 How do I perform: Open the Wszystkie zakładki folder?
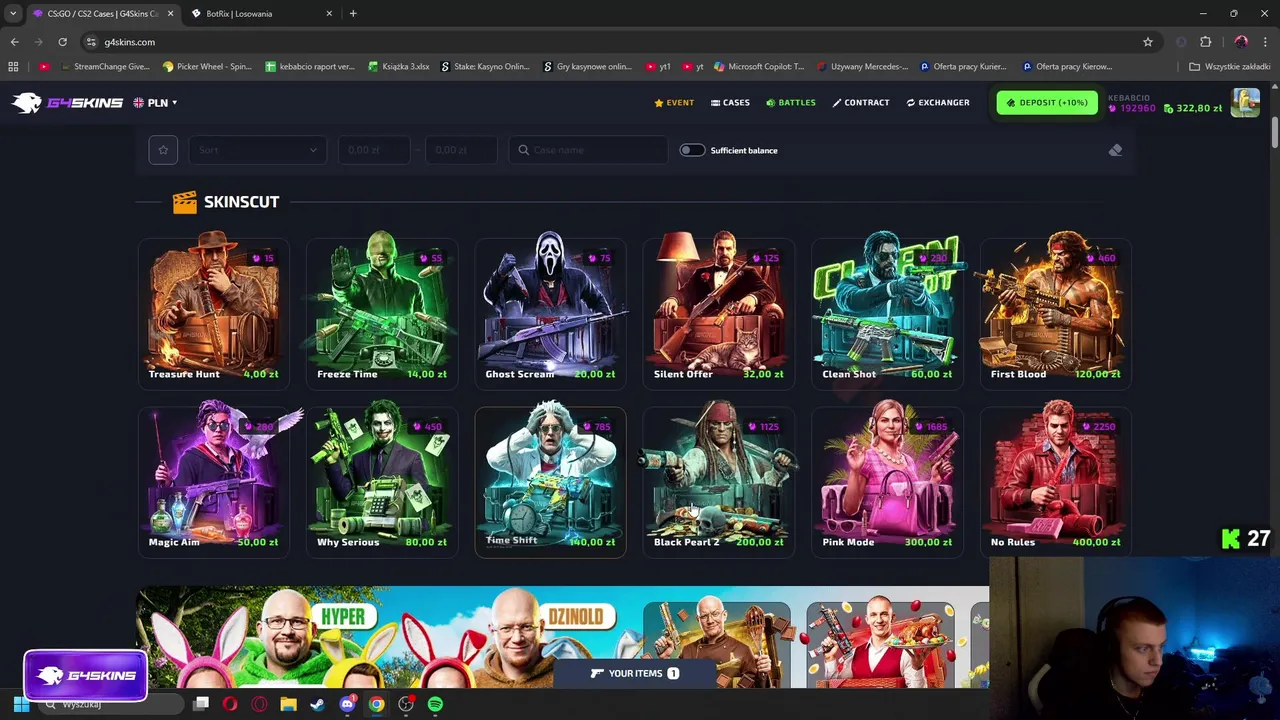(1230, 67)
